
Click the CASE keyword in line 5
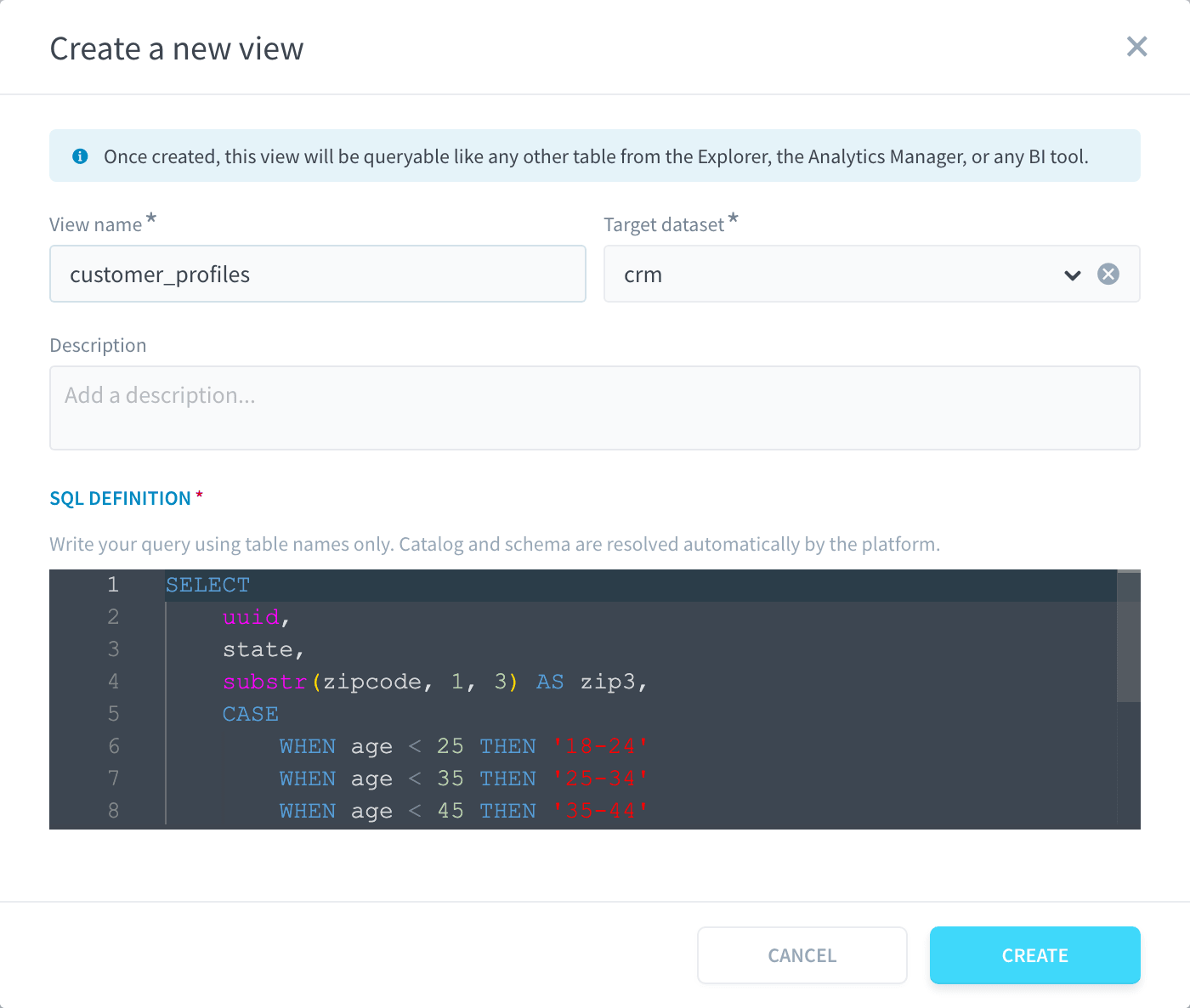pyautogui.click(x=251, y=714)
